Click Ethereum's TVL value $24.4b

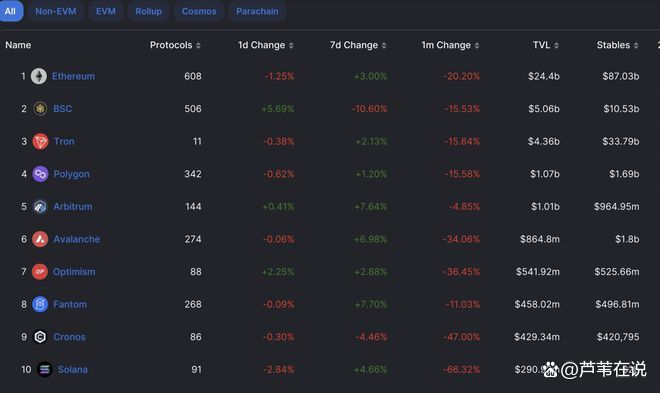point(544,76)
